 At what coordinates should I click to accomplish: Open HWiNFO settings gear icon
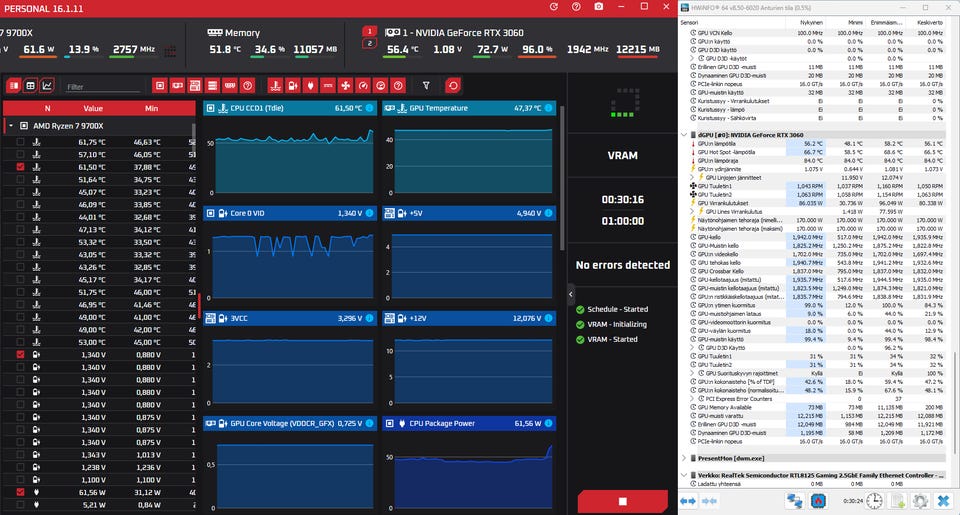tap(920, 501)
